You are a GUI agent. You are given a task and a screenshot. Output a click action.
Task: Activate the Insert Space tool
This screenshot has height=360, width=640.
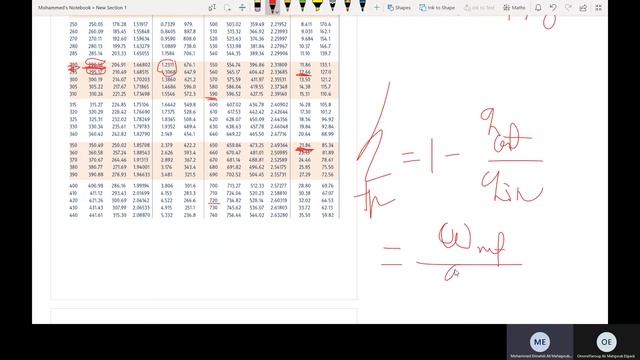coord(242,7)
